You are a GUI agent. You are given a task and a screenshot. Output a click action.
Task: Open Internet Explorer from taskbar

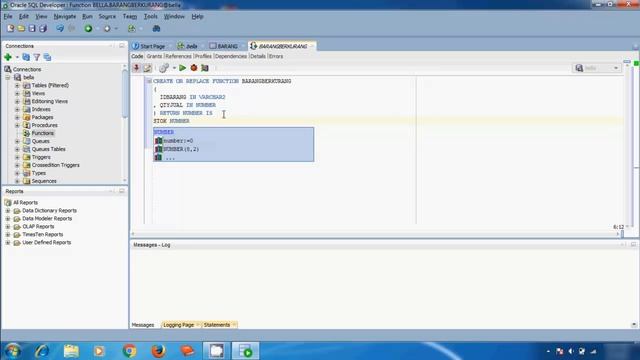[42, 351]
